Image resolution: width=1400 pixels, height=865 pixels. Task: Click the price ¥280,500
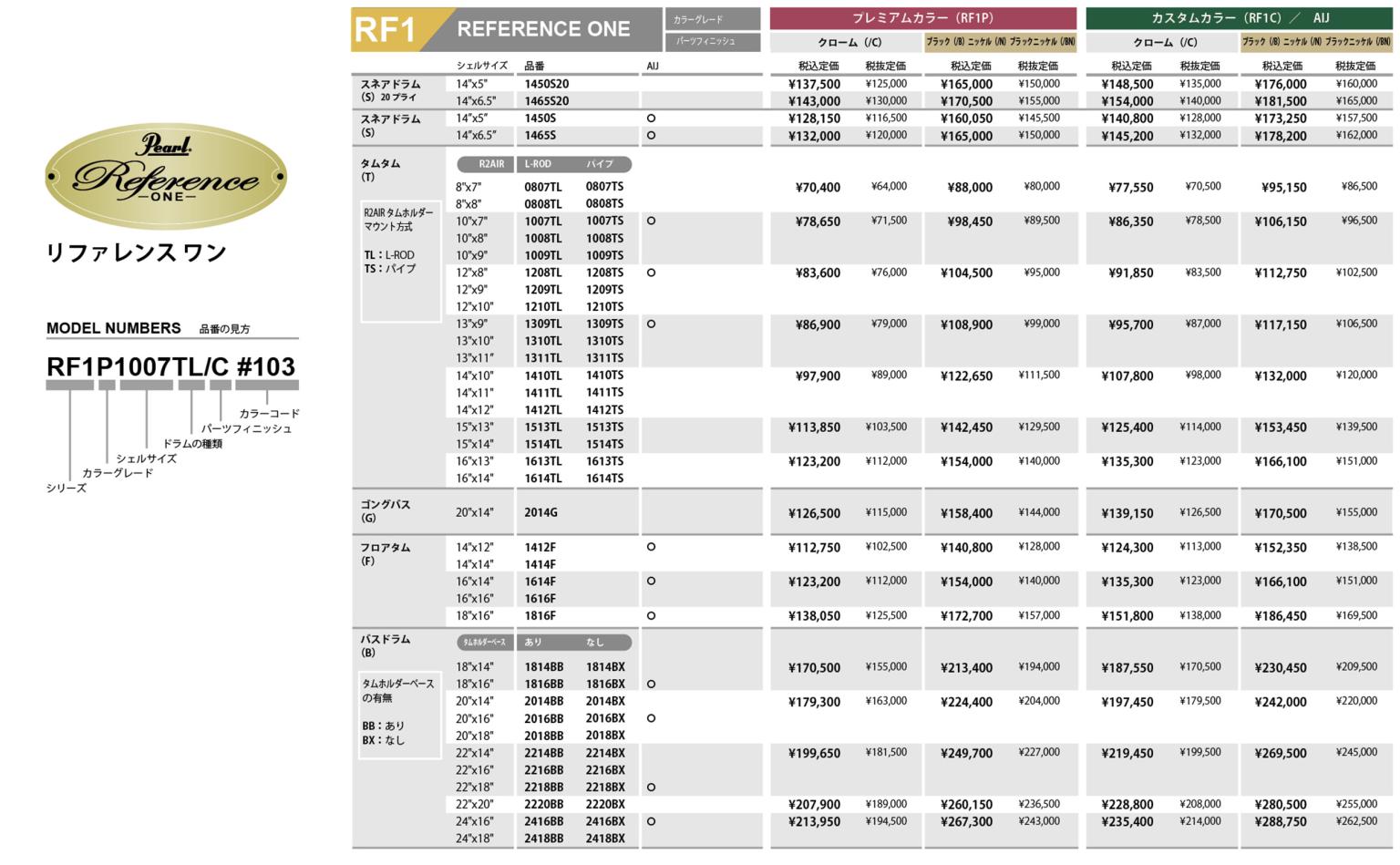point(1281,805)
